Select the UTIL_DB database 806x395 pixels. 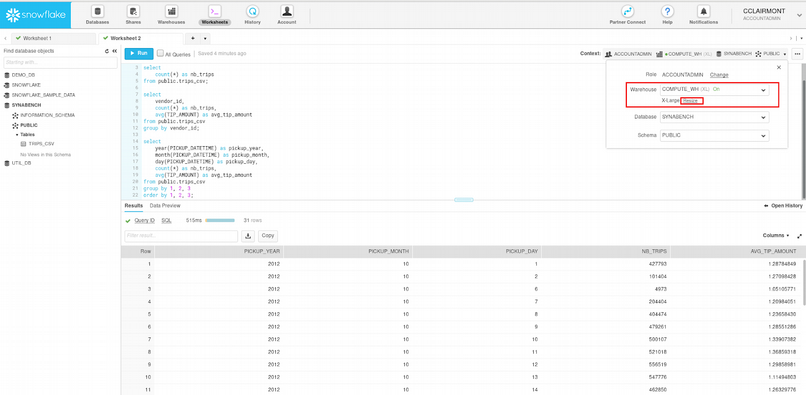[21, 163]
